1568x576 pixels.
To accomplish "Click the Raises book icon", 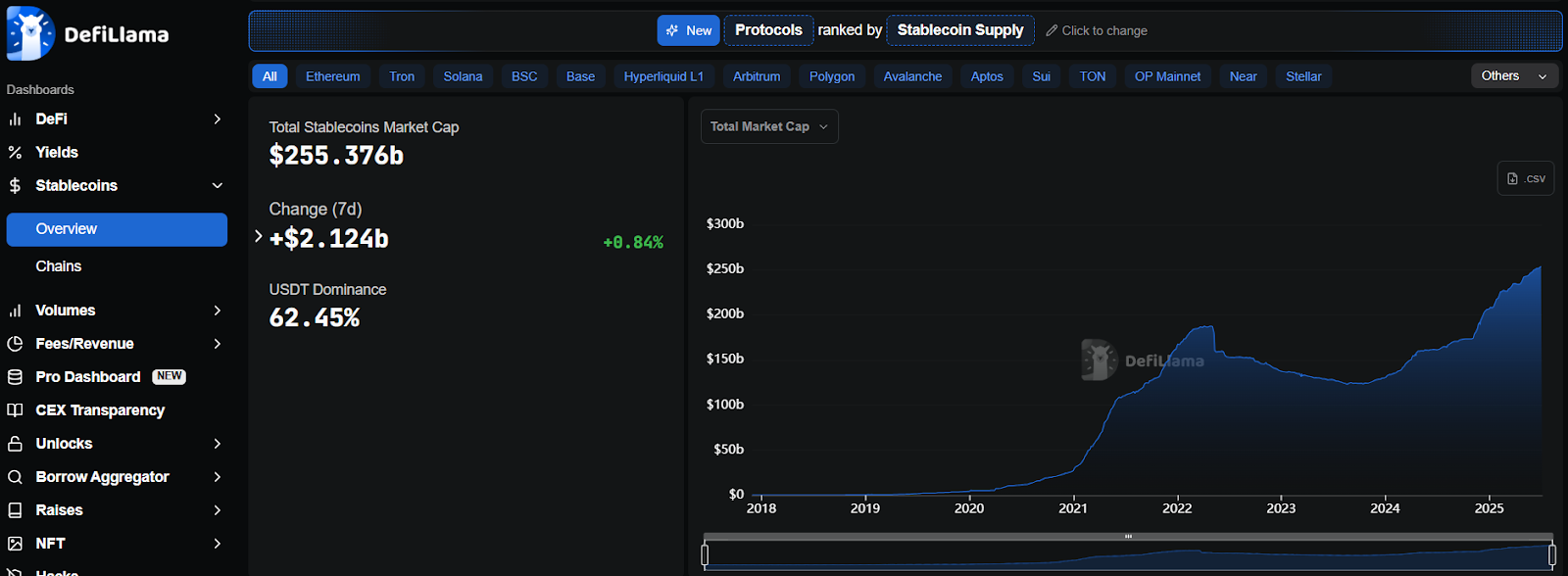I will 15,510.
